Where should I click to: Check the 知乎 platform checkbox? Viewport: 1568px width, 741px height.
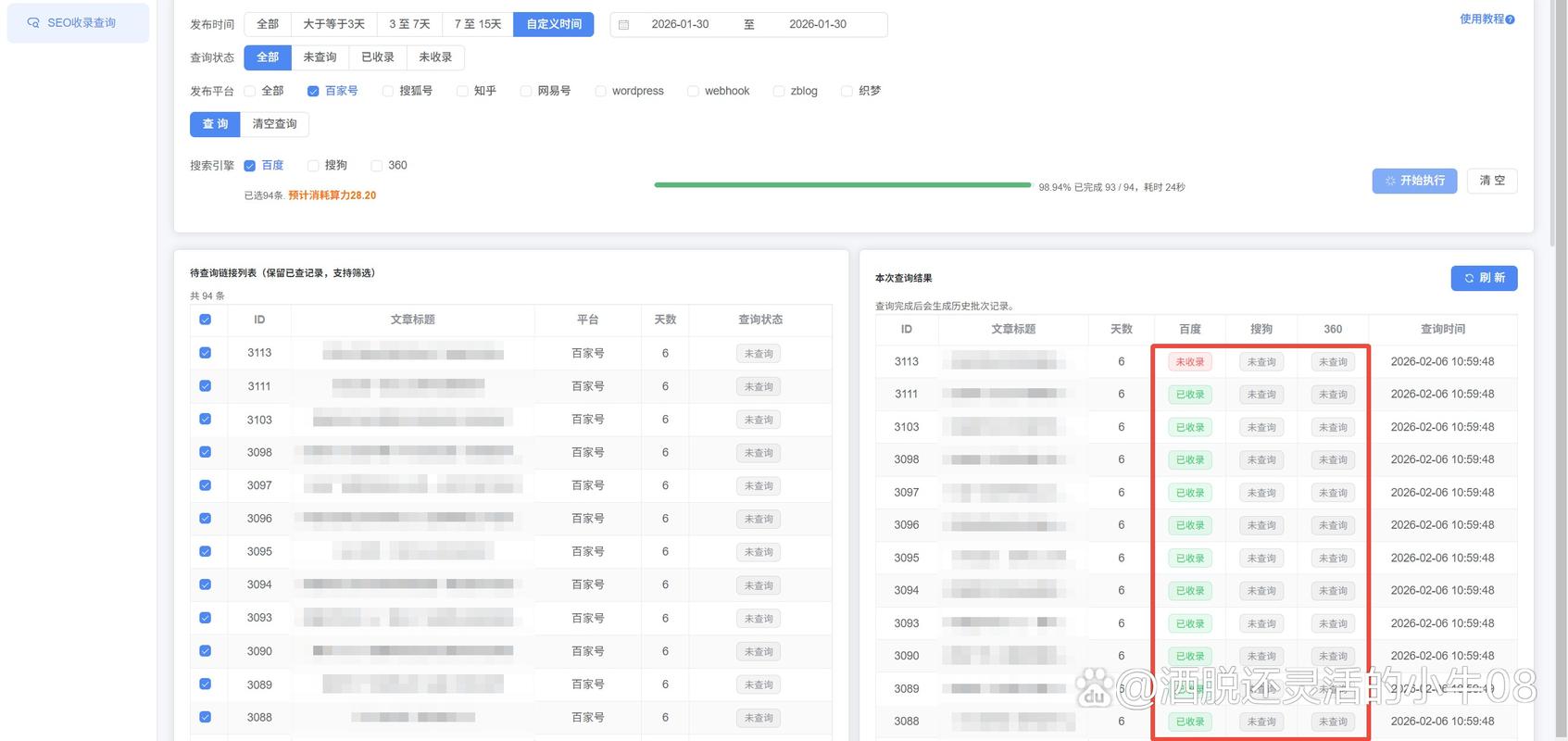pos(462,91)
